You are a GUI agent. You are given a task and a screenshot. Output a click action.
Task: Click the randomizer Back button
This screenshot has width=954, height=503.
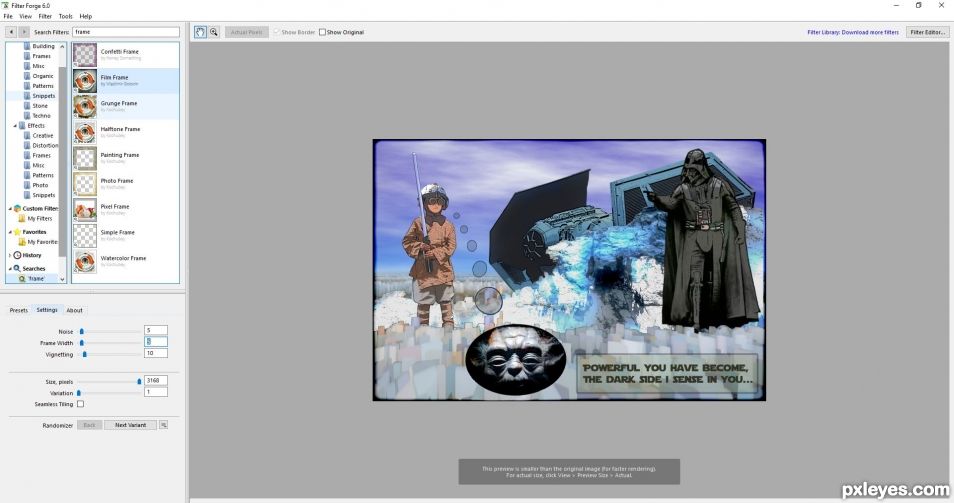point(89,425)
